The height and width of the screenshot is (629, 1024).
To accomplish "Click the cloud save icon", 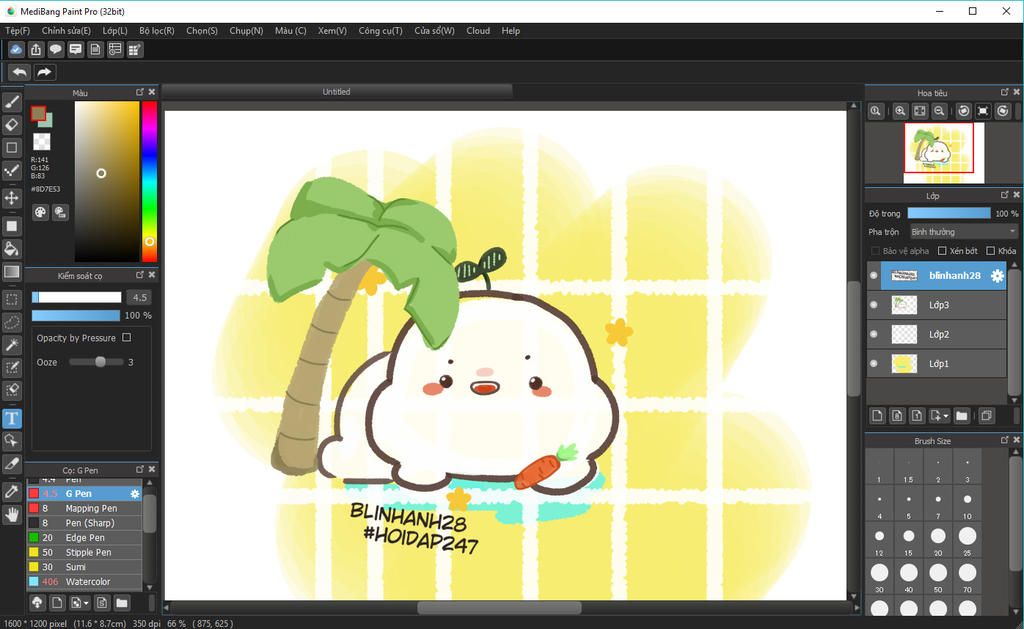I will (16, 50).
